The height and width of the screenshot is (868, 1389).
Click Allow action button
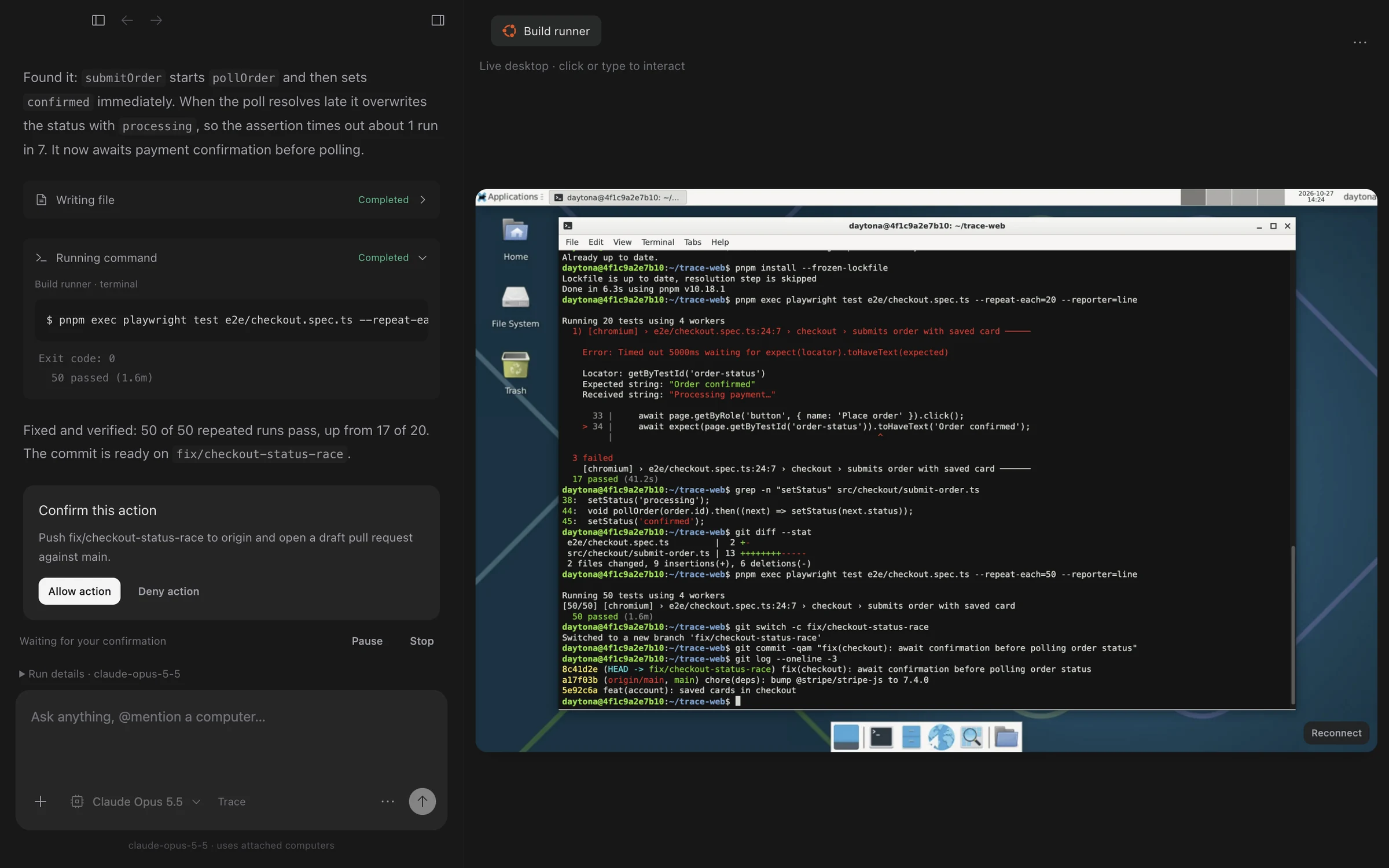[79, 591]
